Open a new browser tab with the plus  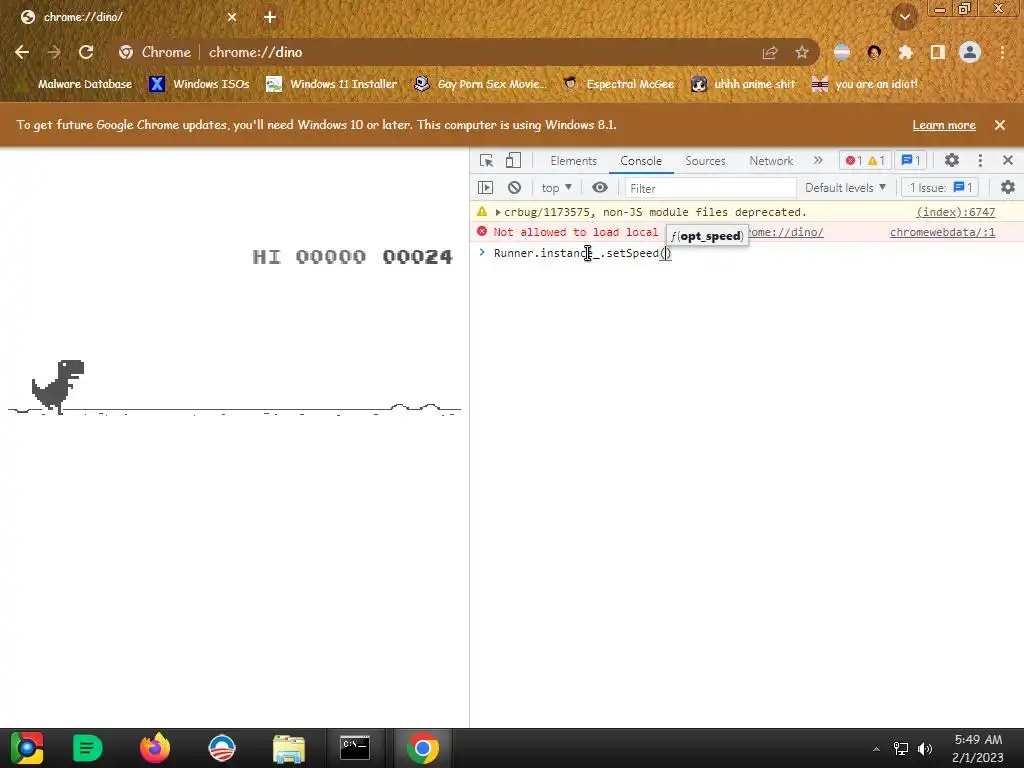(x=270, y=17)
